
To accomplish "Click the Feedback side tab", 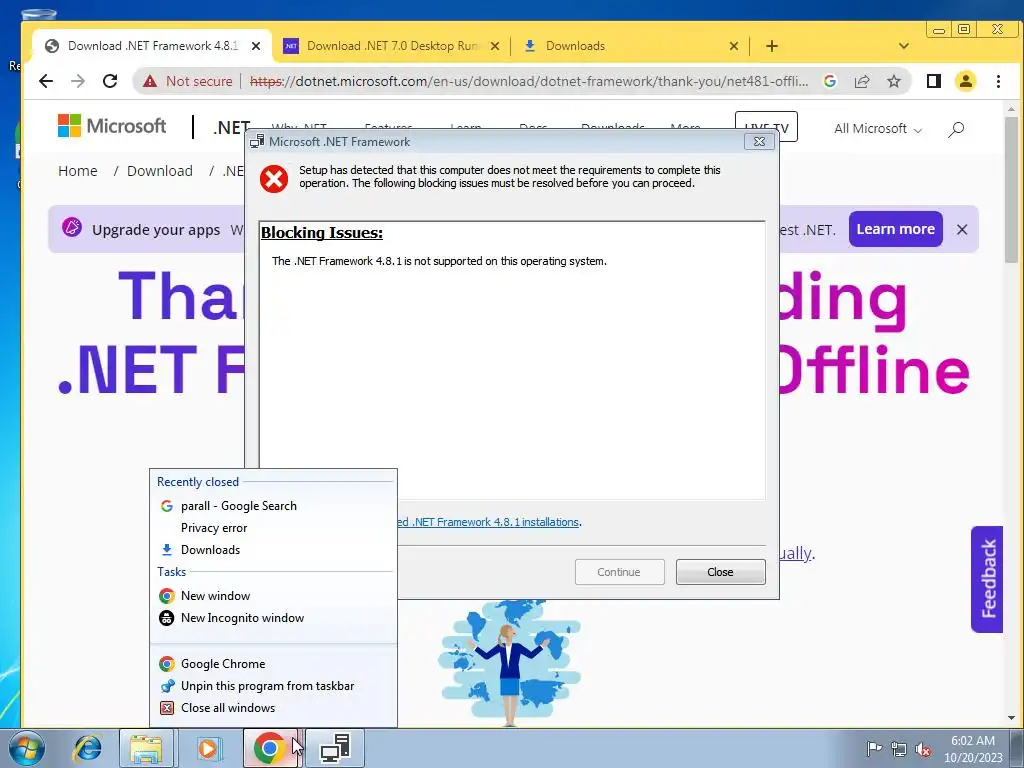I will point(987,579).
